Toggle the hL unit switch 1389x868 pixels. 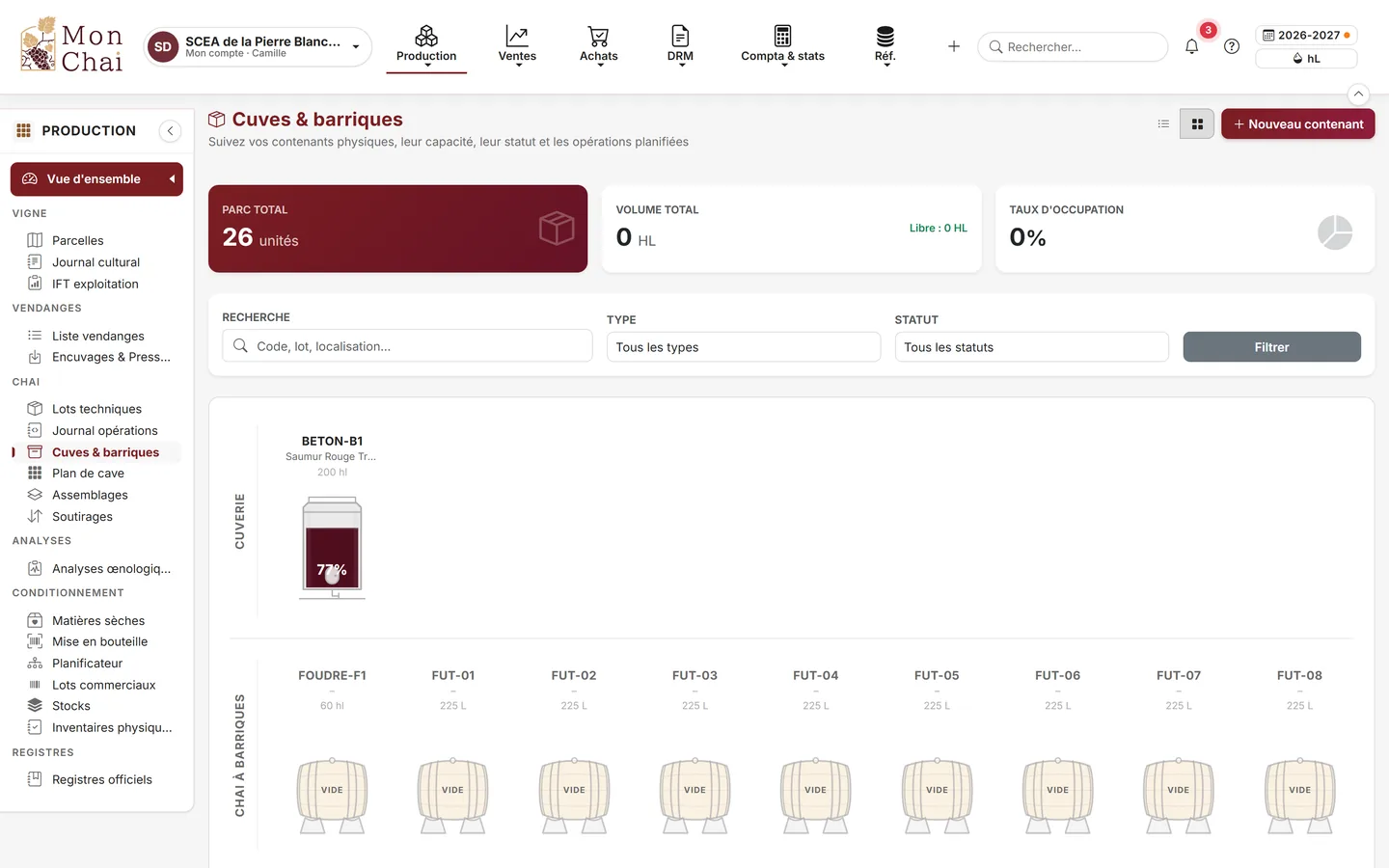1306,59
